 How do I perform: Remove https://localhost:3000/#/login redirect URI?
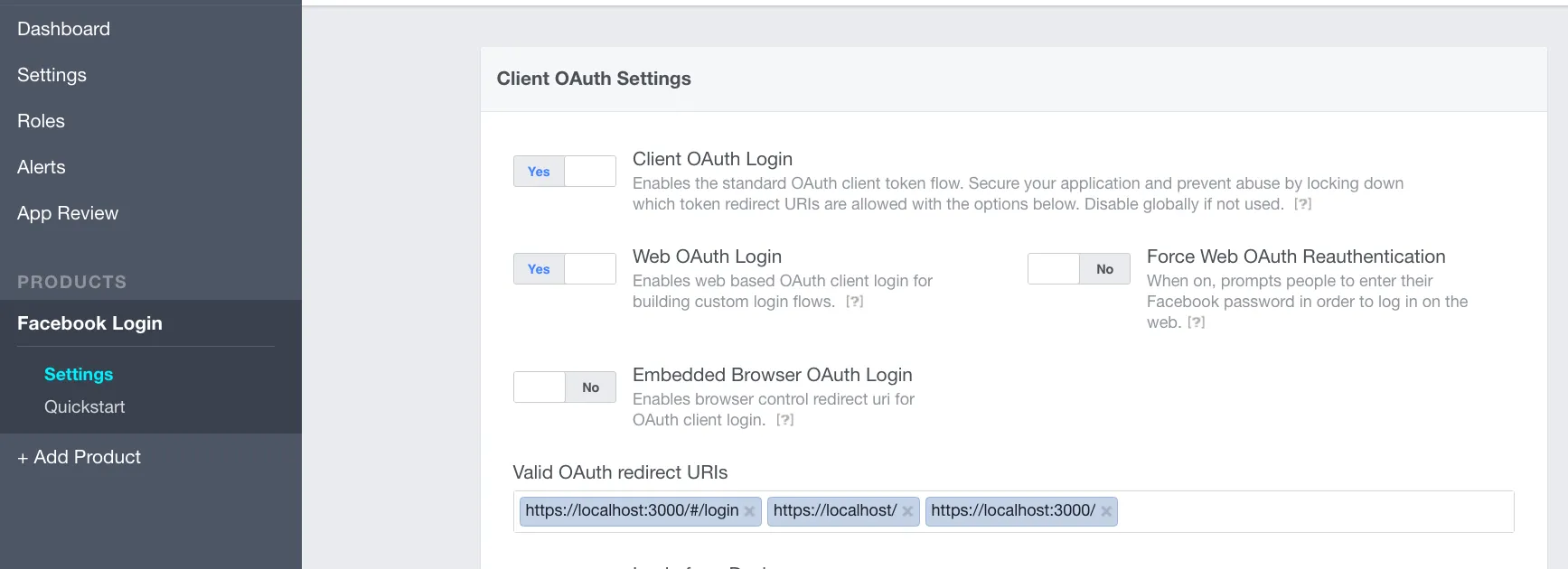749,511
